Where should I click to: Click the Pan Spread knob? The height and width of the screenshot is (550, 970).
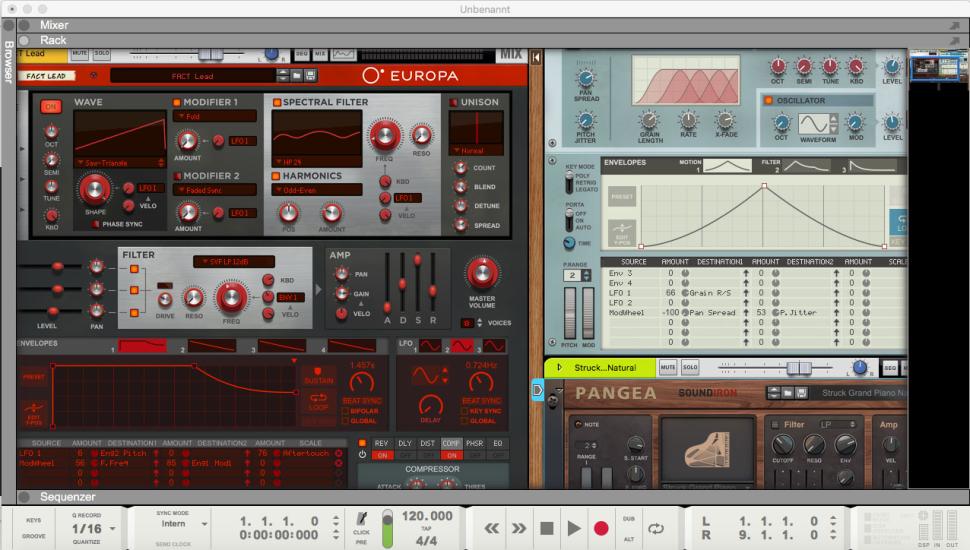pos(585,79)
